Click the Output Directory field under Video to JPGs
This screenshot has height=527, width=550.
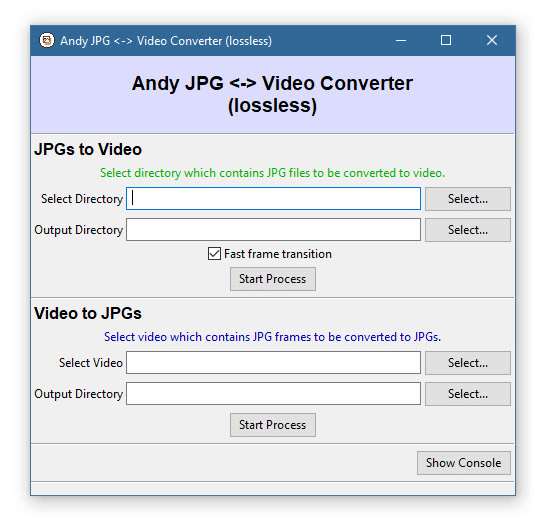[273, 393]
